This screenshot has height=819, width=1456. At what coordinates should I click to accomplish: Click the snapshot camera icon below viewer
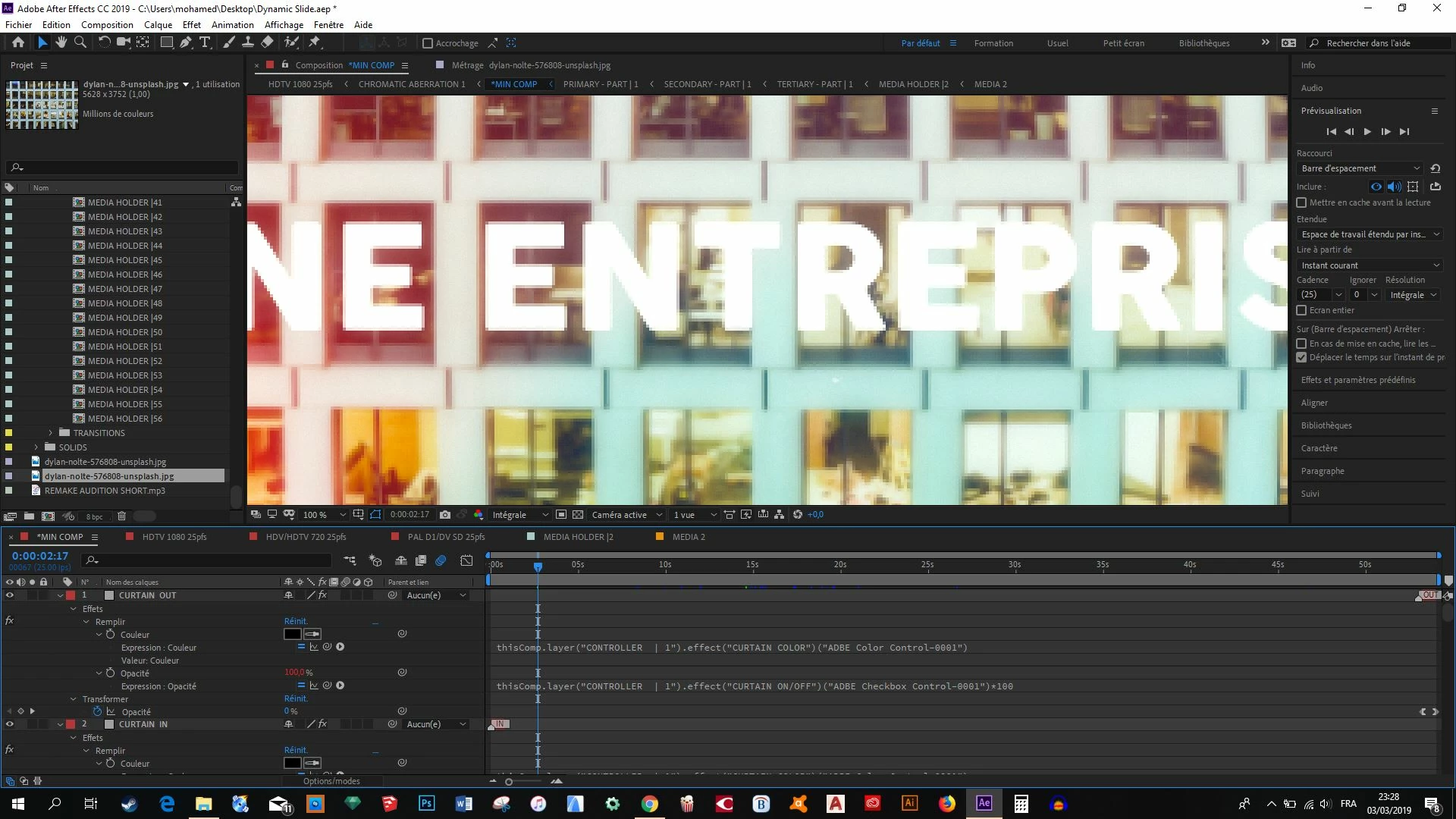[445, 515]
